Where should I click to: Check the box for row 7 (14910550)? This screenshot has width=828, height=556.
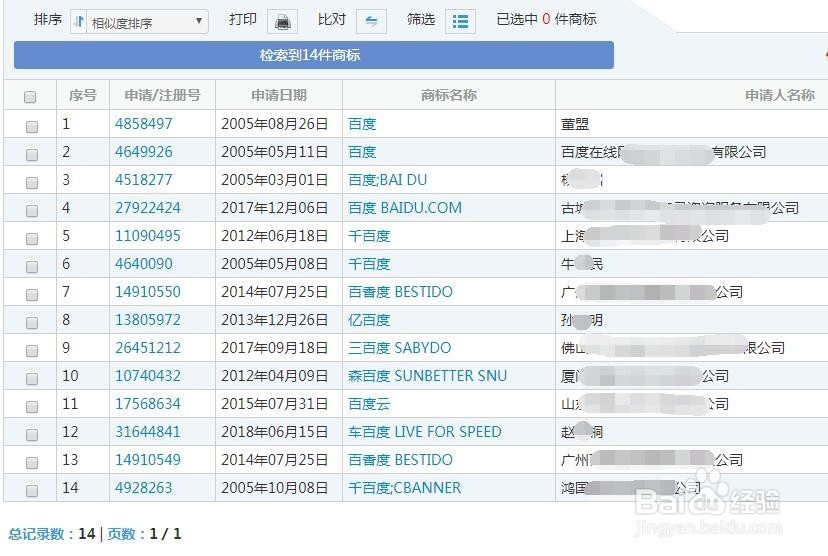tap(32, 294)
